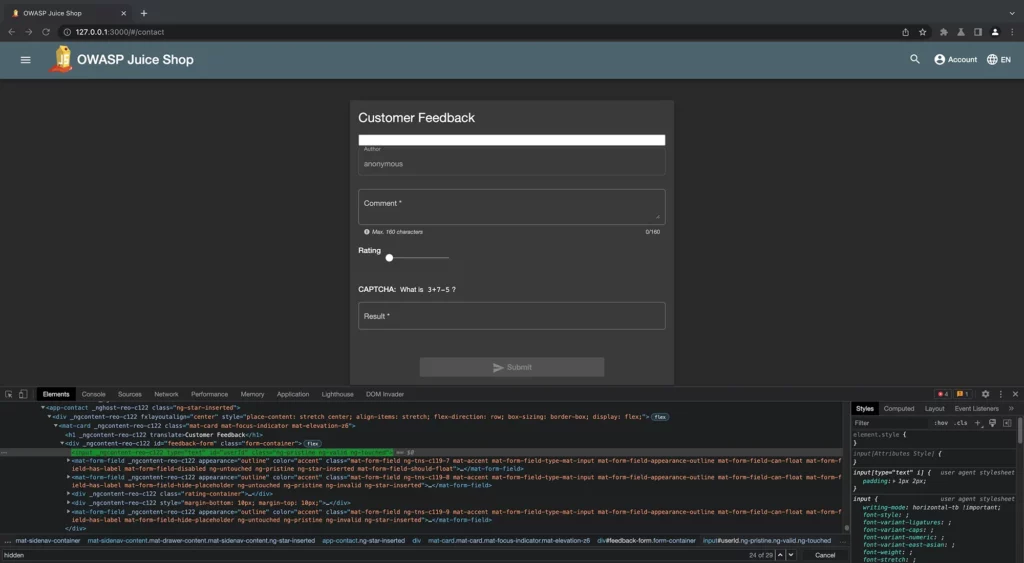Open DevTools settings gear

985,394
